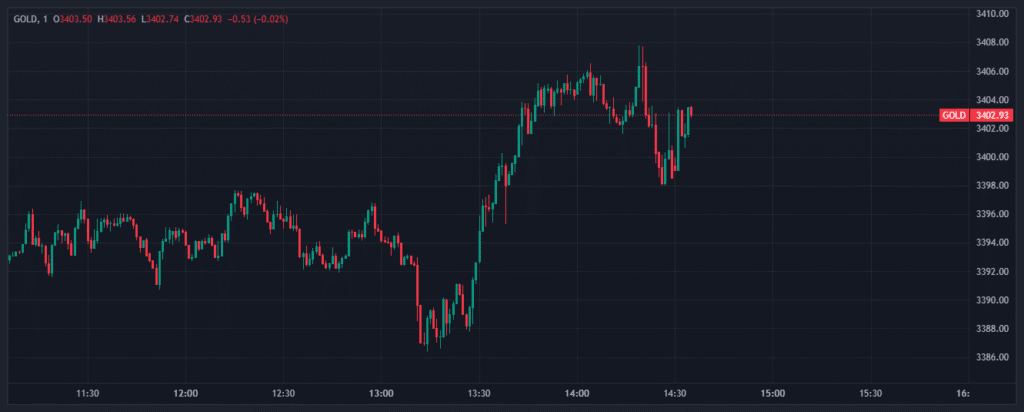The width and height of the screenshot is (1024, 412).
Task: Select the low value L3402.74
Action: (x=159, y=20)
